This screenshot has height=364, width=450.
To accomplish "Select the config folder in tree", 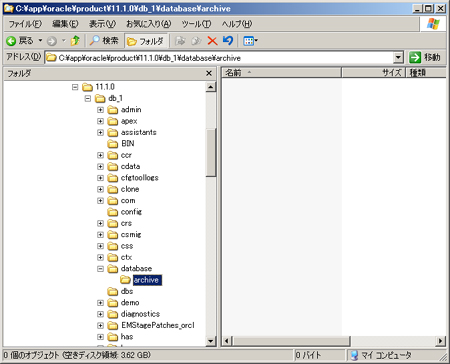I will [131, 212].
